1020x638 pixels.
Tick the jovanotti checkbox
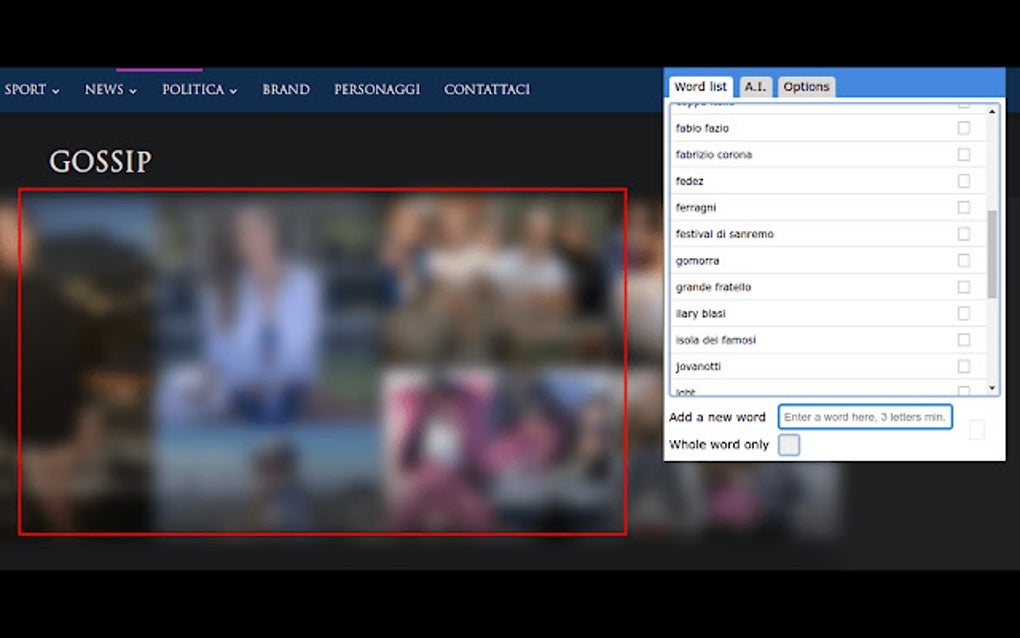click(963, 366)
